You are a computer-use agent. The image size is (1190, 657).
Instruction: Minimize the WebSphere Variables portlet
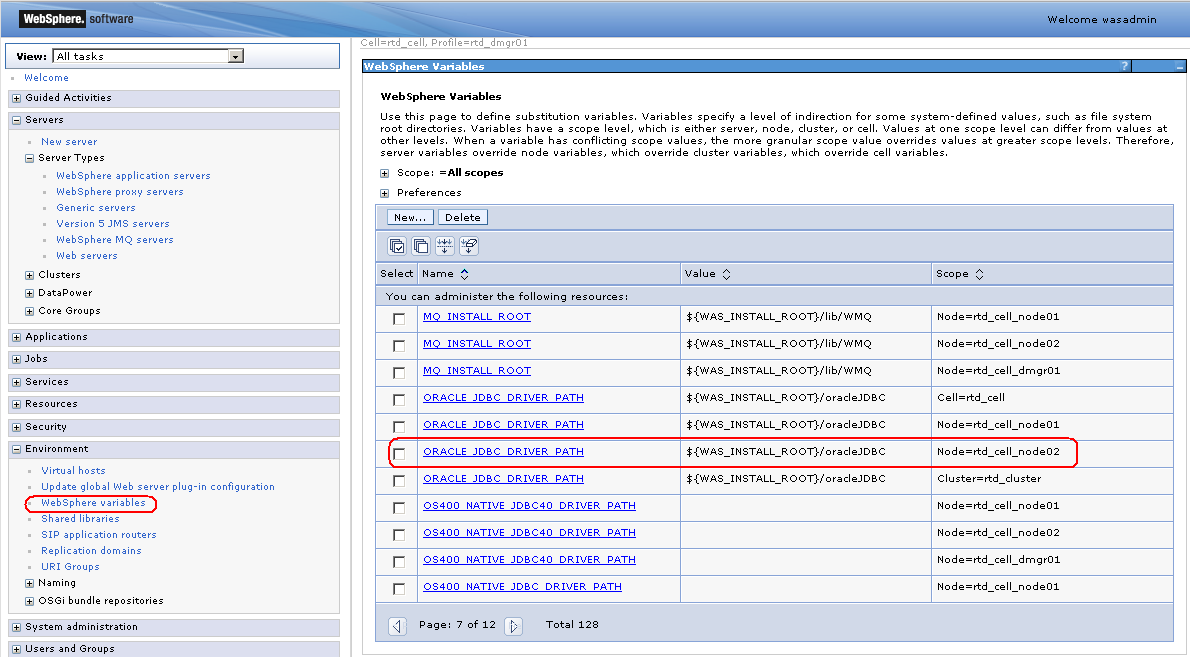[1179, 67]
